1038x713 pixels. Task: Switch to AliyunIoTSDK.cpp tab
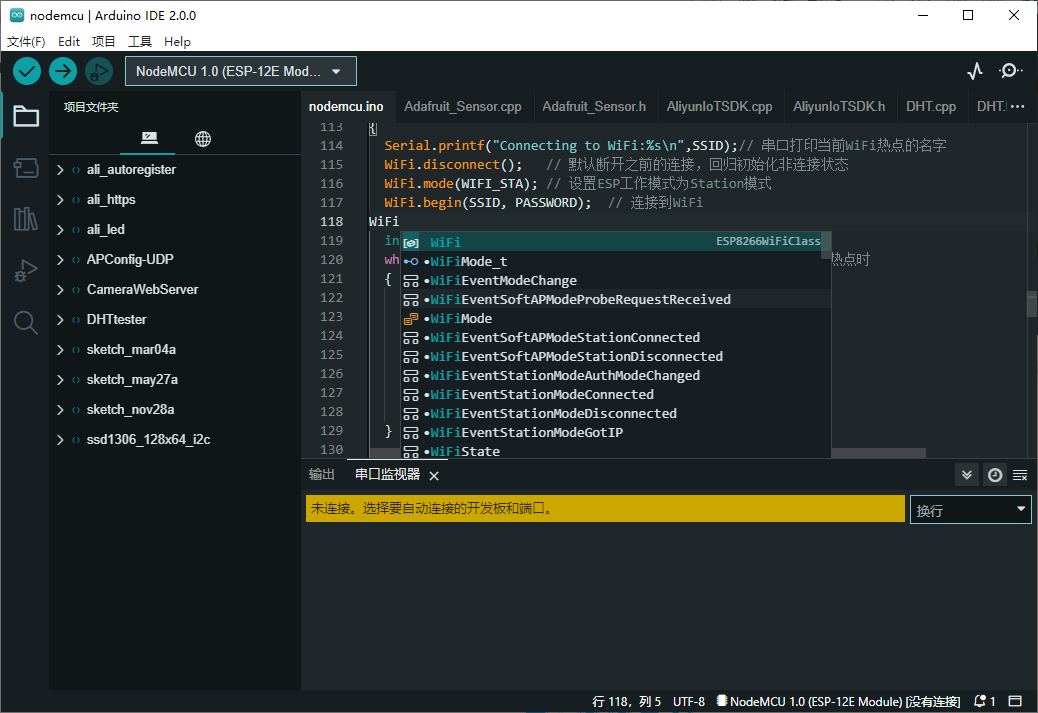(720, 107)
